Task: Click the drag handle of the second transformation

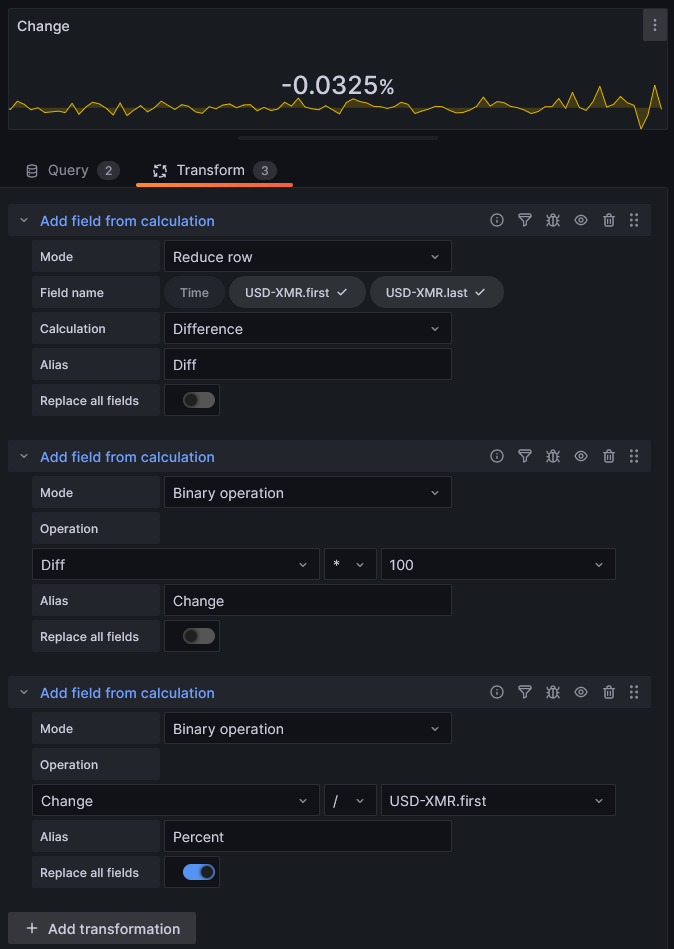Action: [x=634, y=457]
